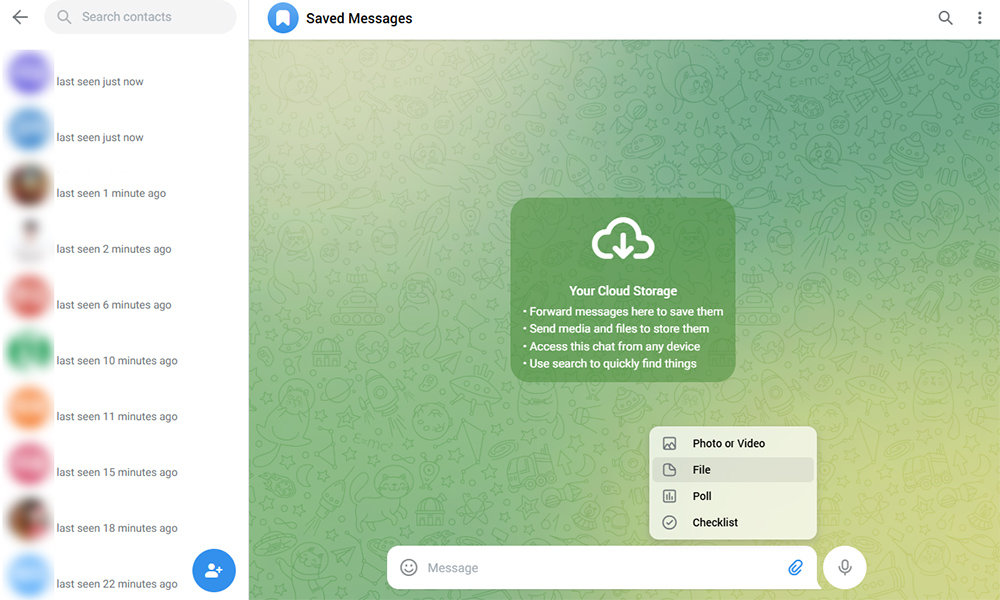The width and height of the screenshot is (1000, 600).
Task: Click the cloud download storage icon
Action: point(622,240)
